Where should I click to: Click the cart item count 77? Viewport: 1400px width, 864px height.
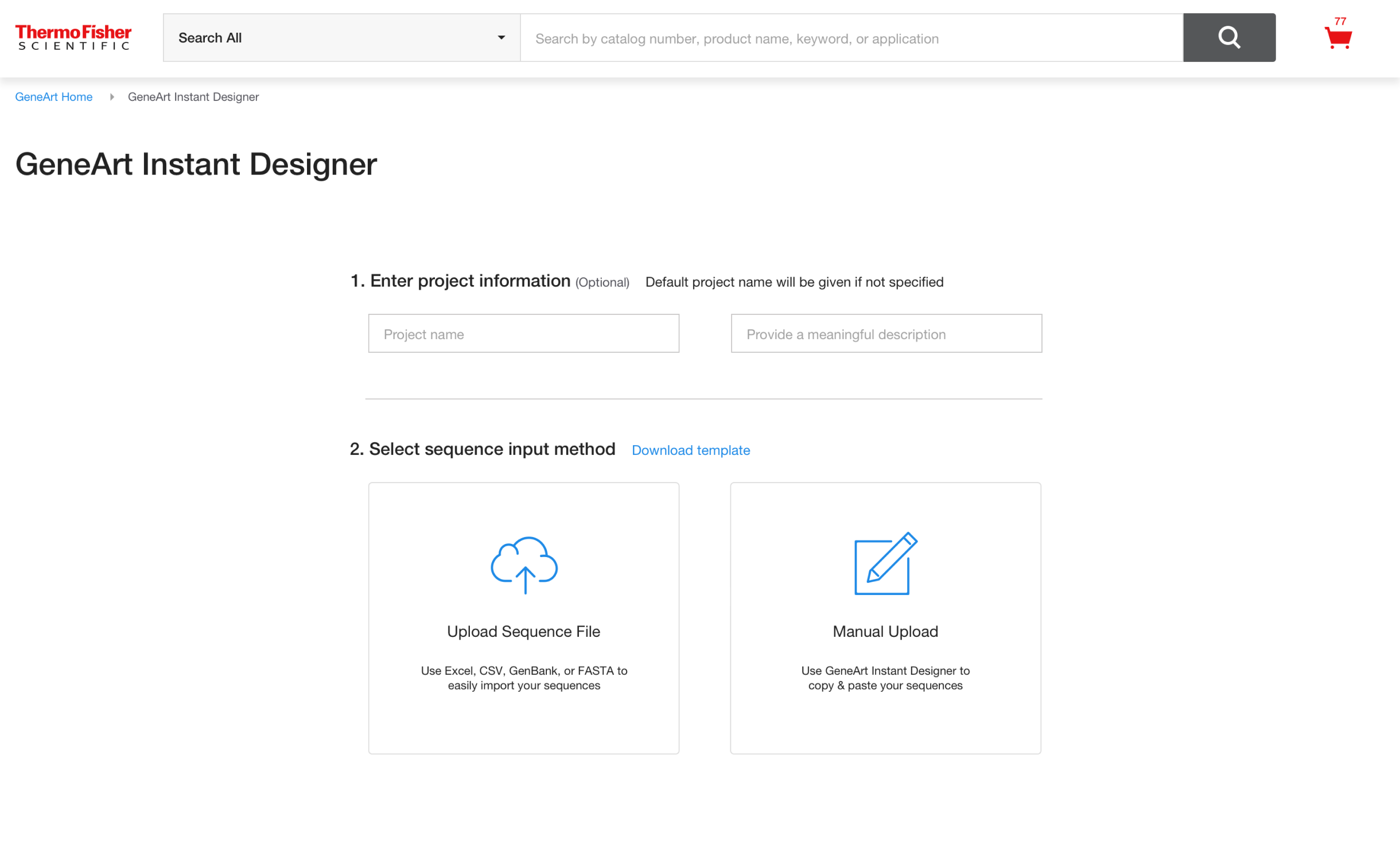(1340, 21)
